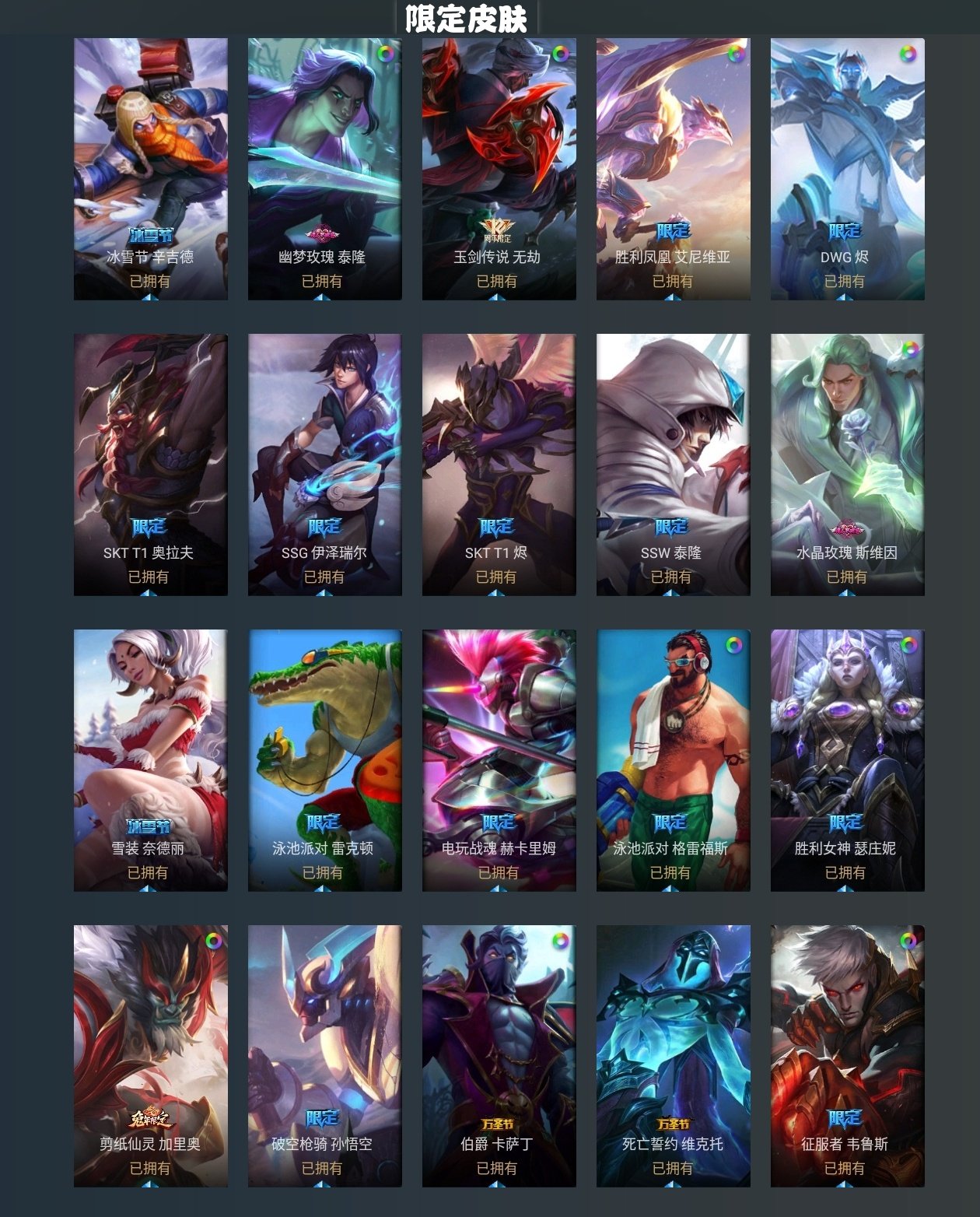Click the chroma wheel icon on DWG 烬

(x=908, y=54)
